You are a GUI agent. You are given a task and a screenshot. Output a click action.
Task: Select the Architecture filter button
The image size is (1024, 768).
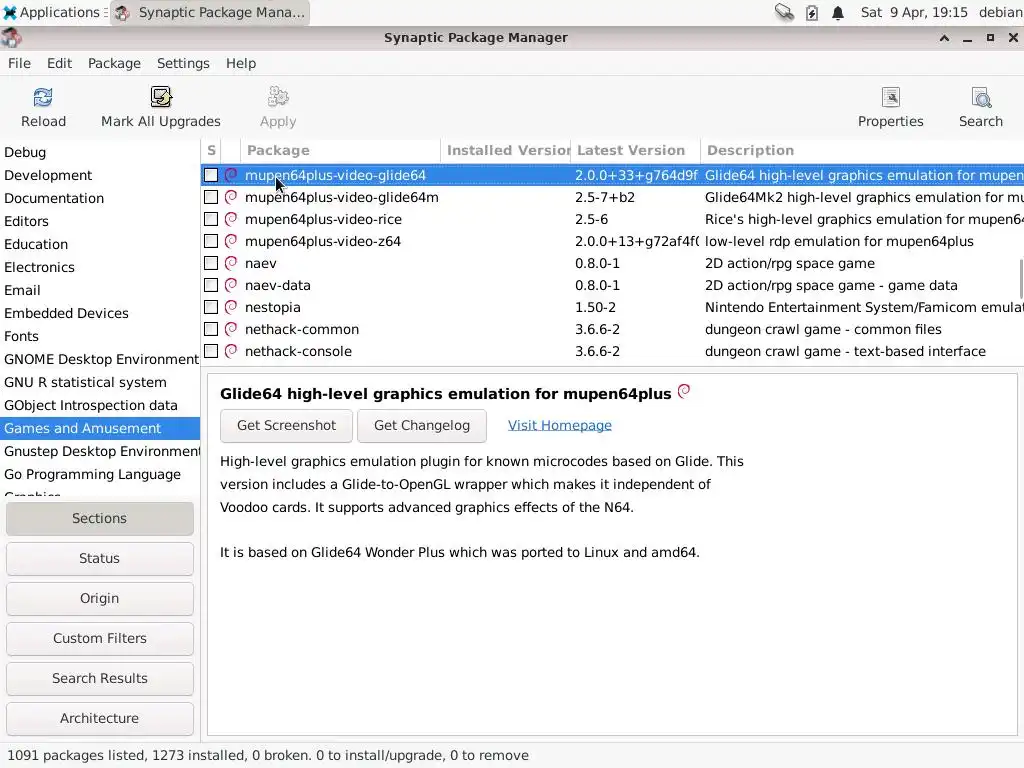click(x=100, y=718)
